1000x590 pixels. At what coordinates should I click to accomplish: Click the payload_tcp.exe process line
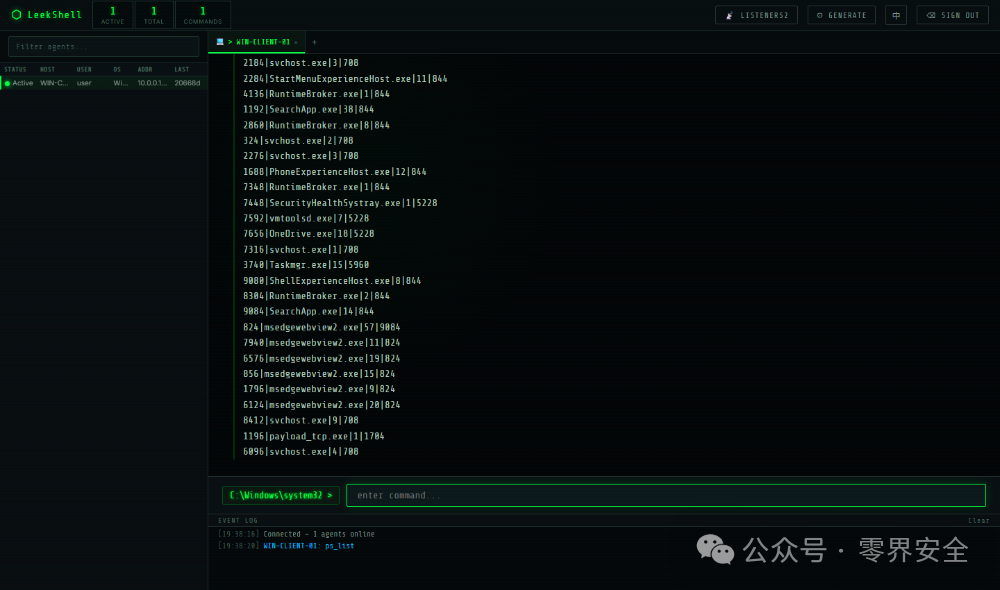pyautogui.click(x=313, y=436)
